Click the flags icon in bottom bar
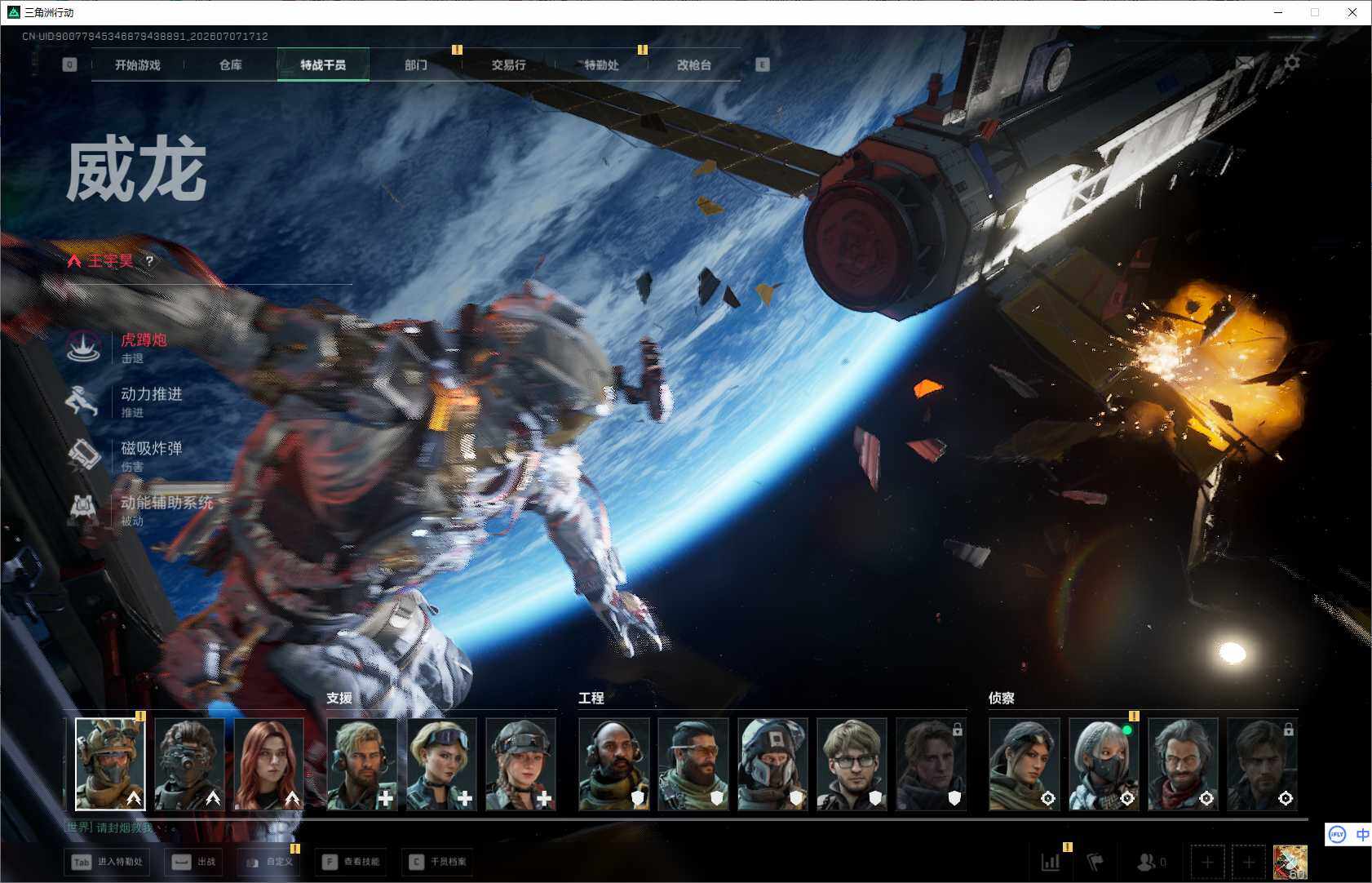Screen dimensions: 1372x883 click(1095, 862)
